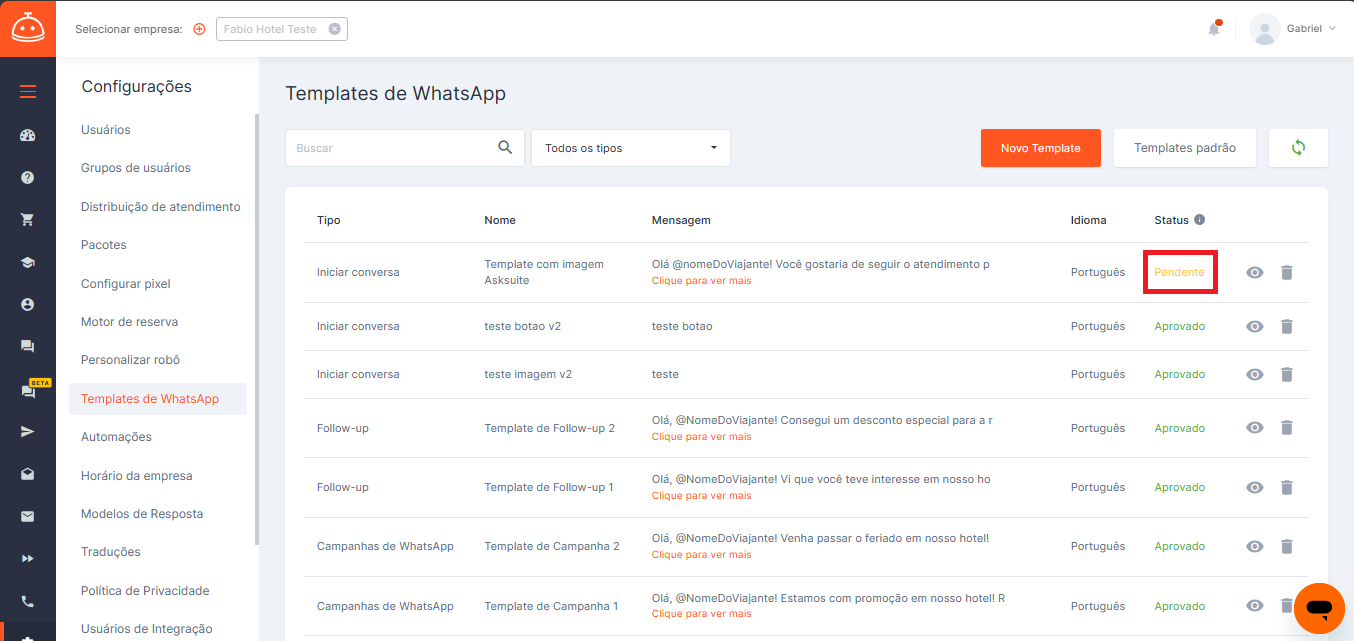Click para ver mais on Campanha 2
1354x641 pixels.
click(x=701, y=555)
